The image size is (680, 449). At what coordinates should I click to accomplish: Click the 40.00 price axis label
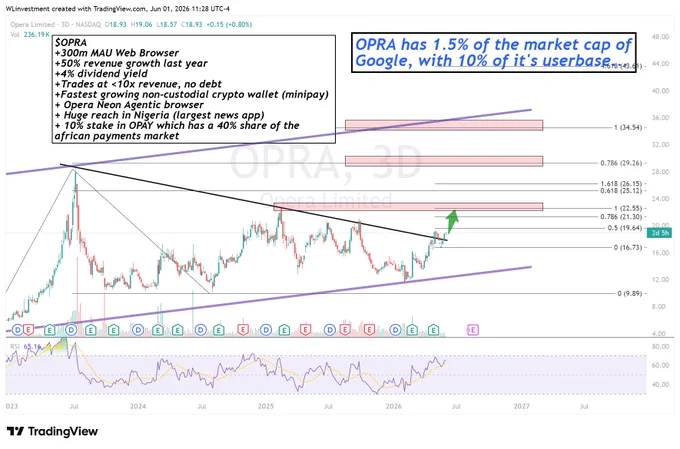click(660, 91)
